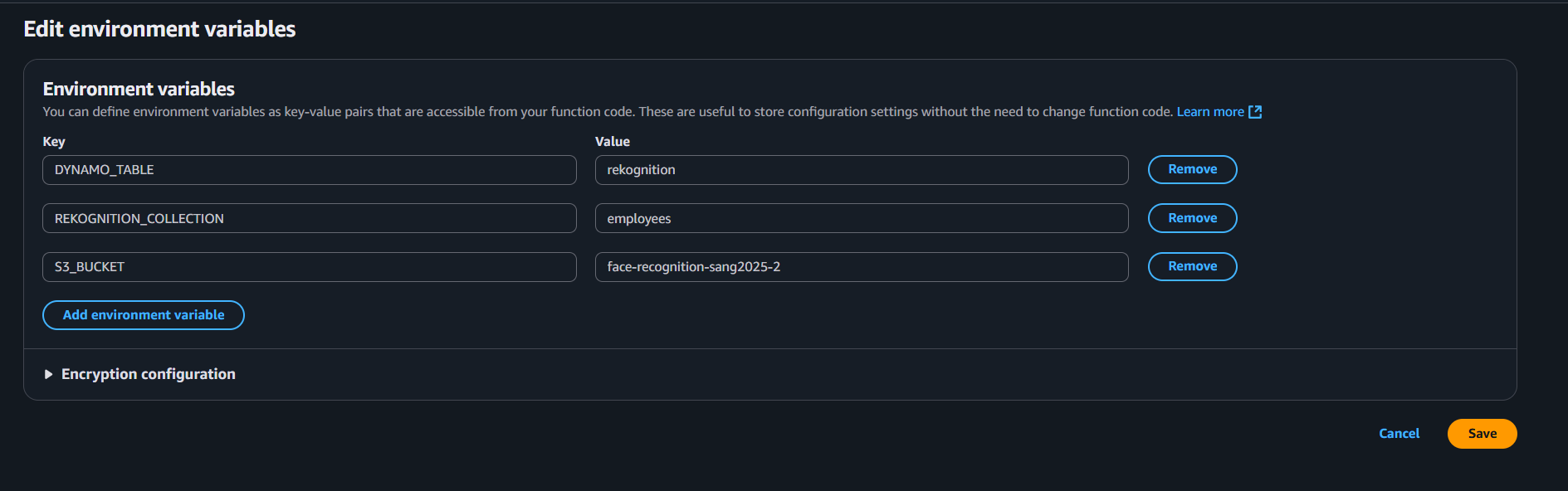Remove the REKOGNITION_COLLECTION variable

point(1192,218)
